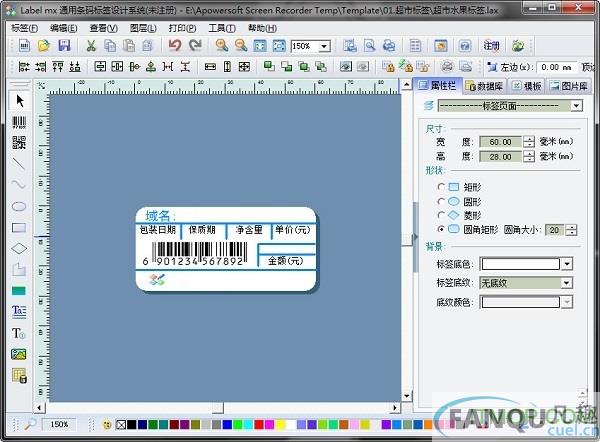
Task: Select the arrow pointer tool
Action: click(x=19, y=101)
